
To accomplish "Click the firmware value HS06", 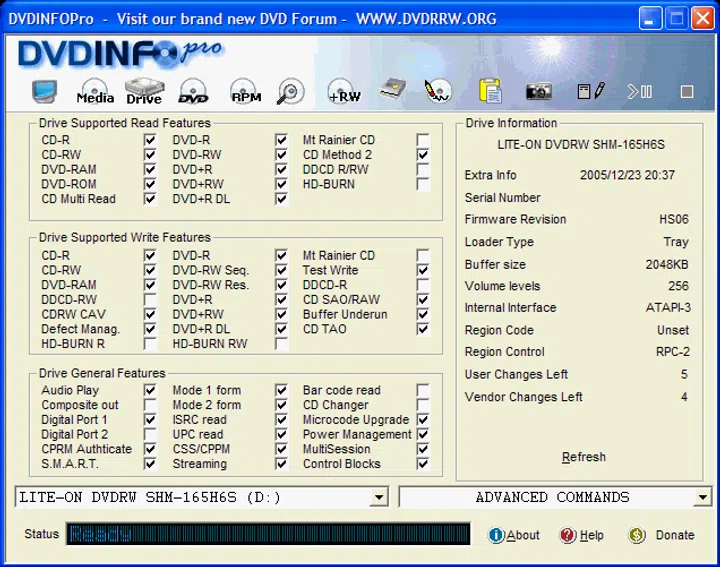I will point(674,219).
